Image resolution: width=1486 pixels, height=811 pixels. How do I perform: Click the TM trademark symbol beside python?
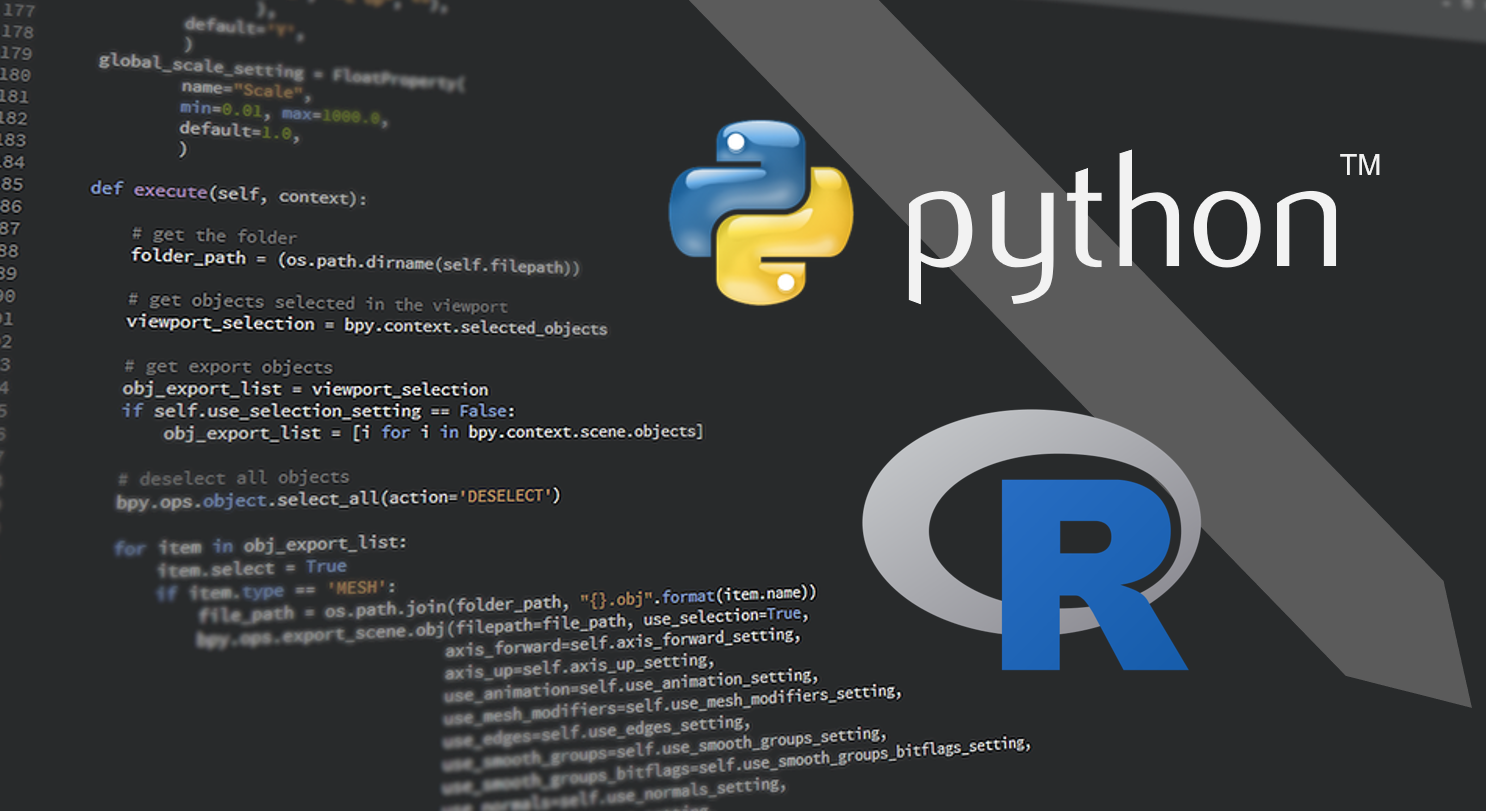coord(1360,165)
